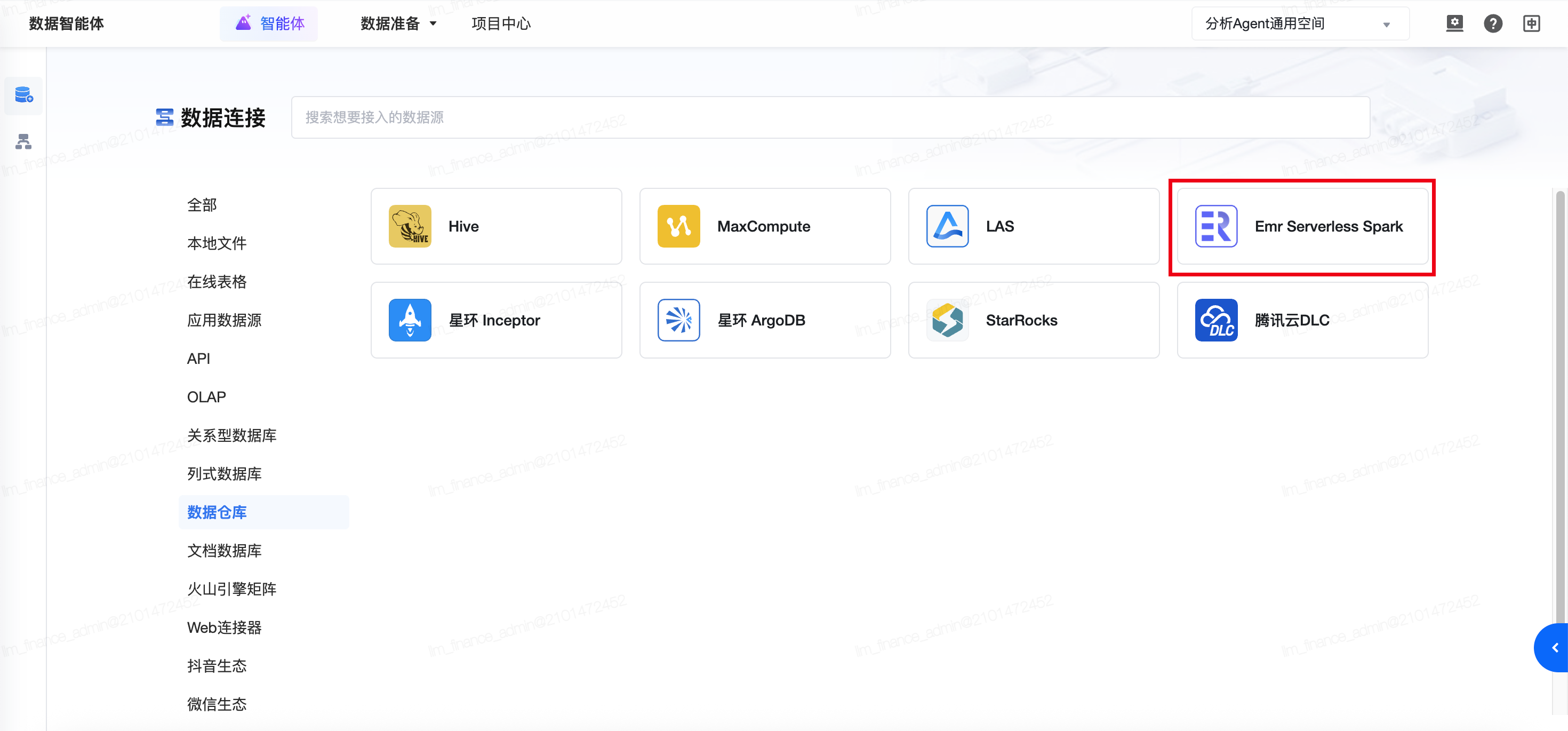
Task: Click the 智能体 sparkle icon
Action: click(x=244, y=23)
